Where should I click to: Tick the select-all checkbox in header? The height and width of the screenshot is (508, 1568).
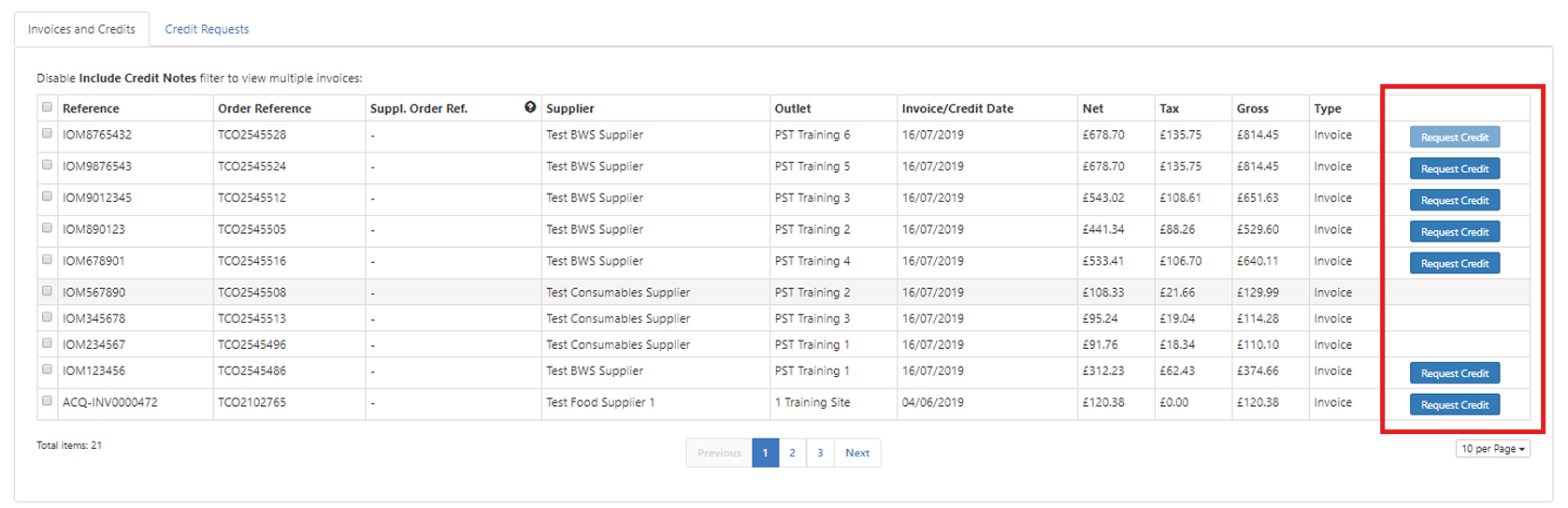(47, 108)
